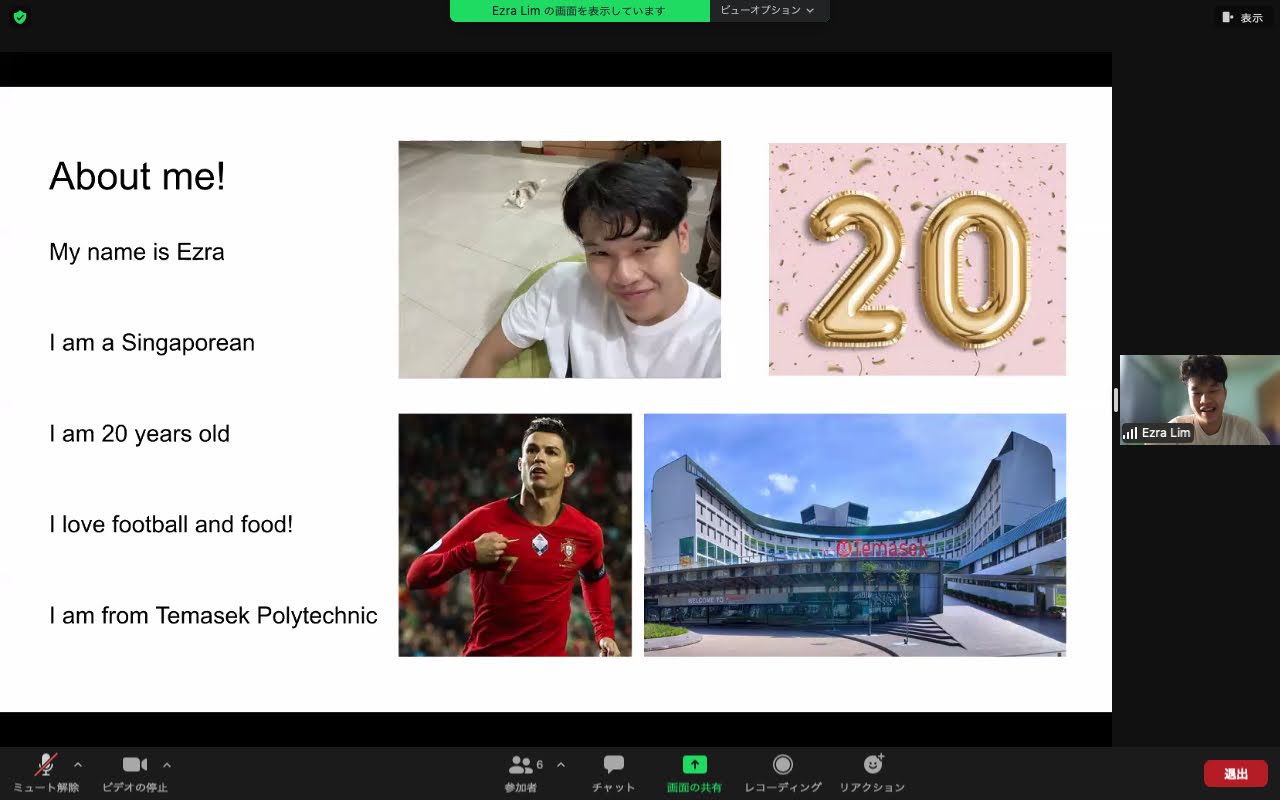
Task: Stop video with the camera icon
Action: point(134,765)
